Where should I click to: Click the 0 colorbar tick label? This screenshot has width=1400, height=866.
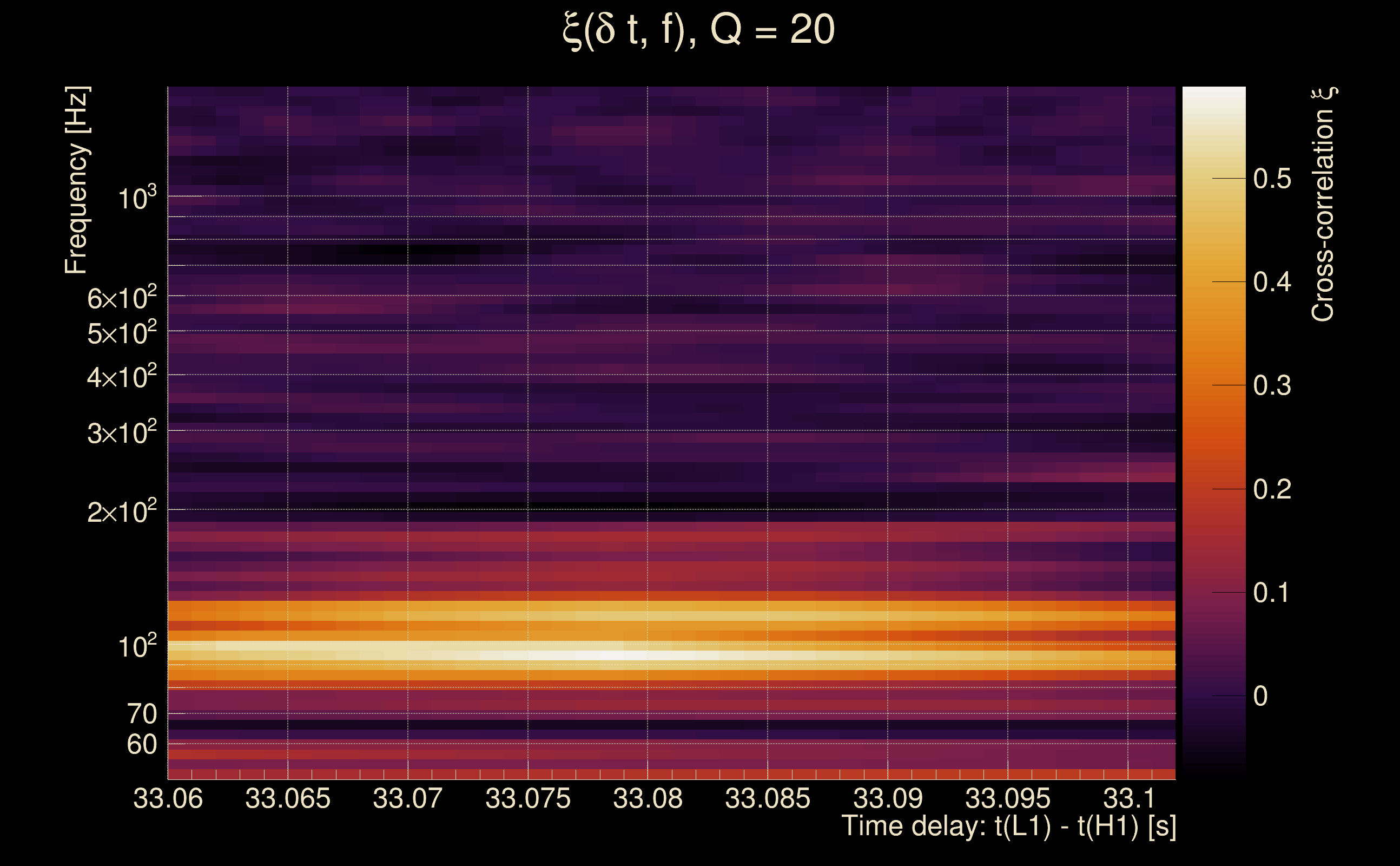point(1260,696)
